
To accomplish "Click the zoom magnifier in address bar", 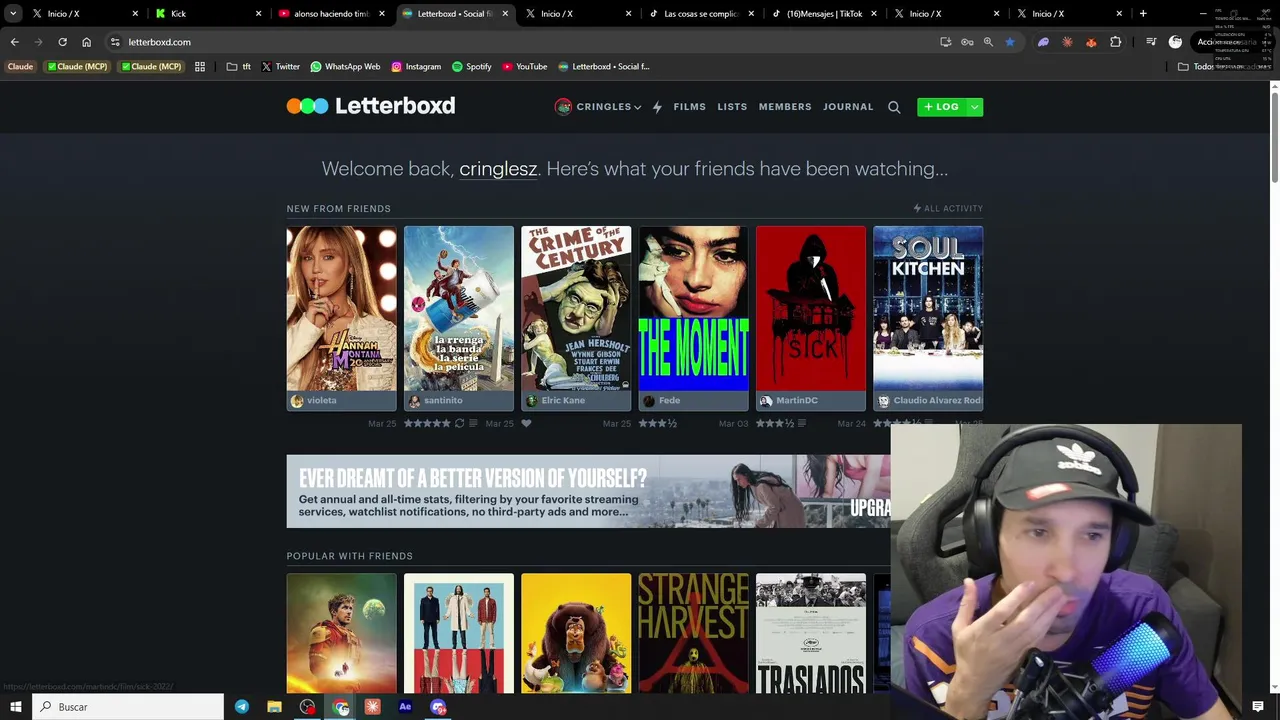I will pyautogui.click(x=988, y=42).
